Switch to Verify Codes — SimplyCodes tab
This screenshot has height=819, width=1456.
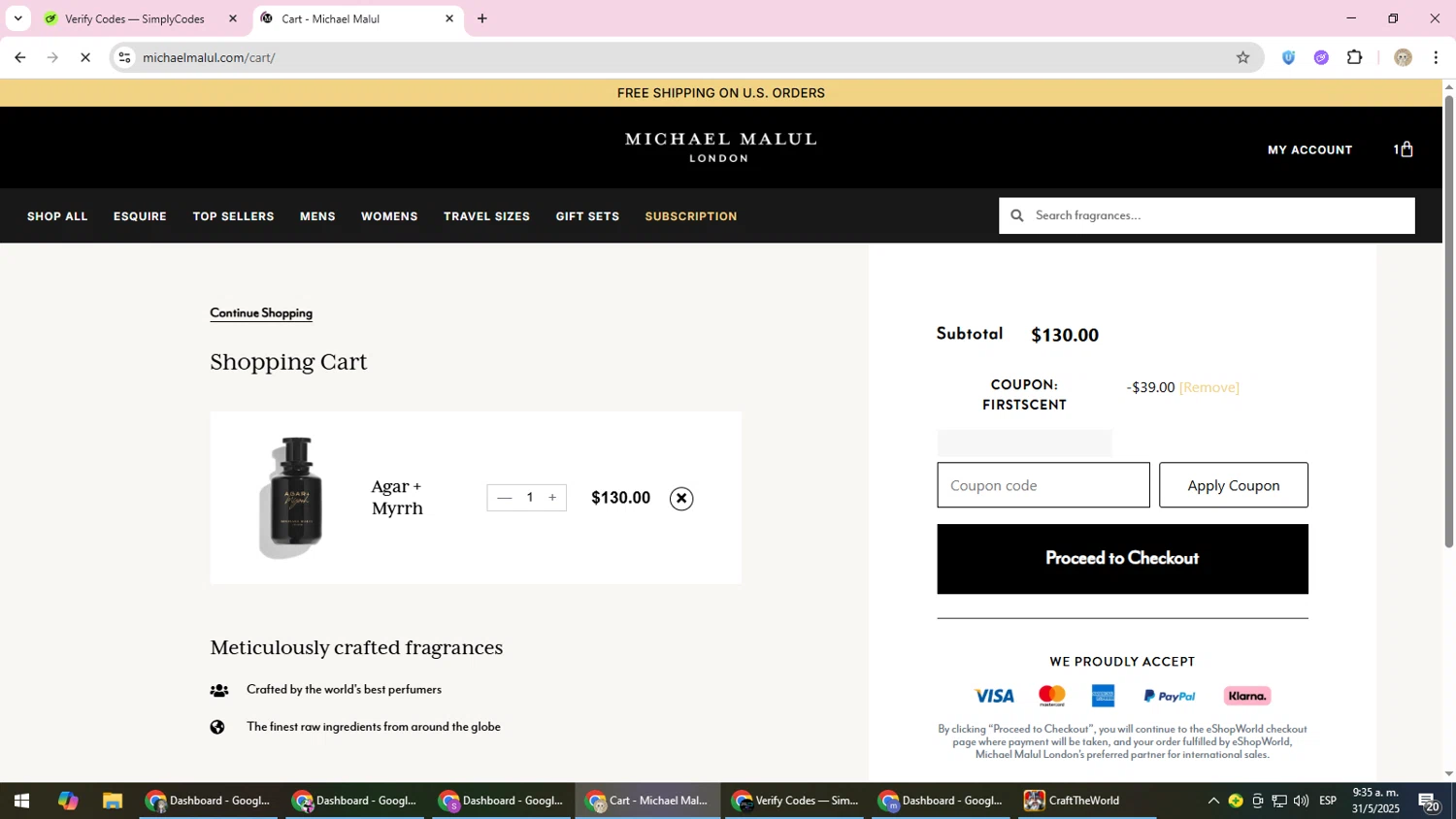click(x=134, y=18)
